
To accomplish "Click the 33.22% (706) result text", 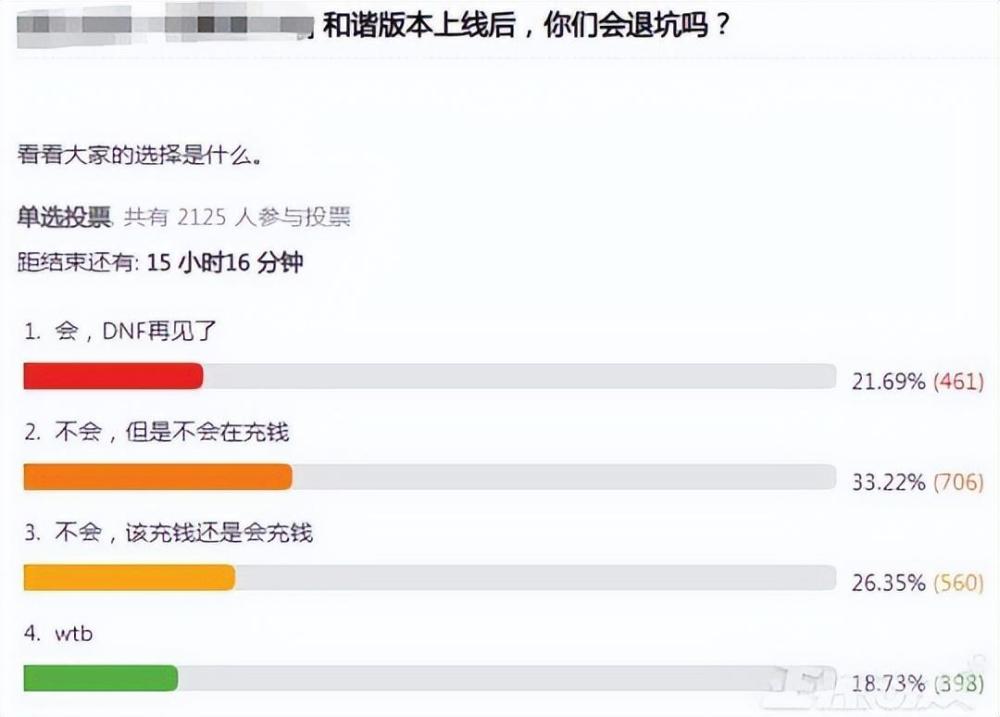I will pyautogui.click(x=918, y=482).
